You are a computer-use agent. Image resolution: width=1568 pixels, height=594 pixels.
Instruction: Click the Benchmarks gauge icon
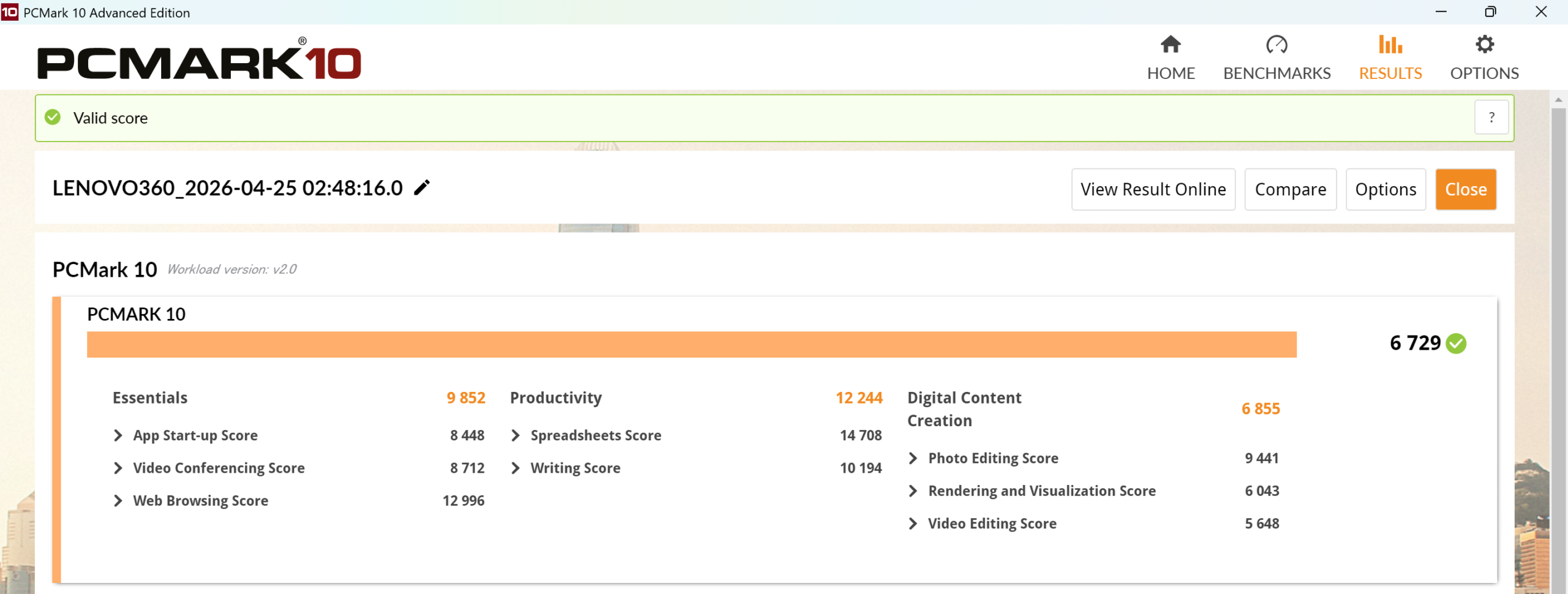click(1276, 44)
